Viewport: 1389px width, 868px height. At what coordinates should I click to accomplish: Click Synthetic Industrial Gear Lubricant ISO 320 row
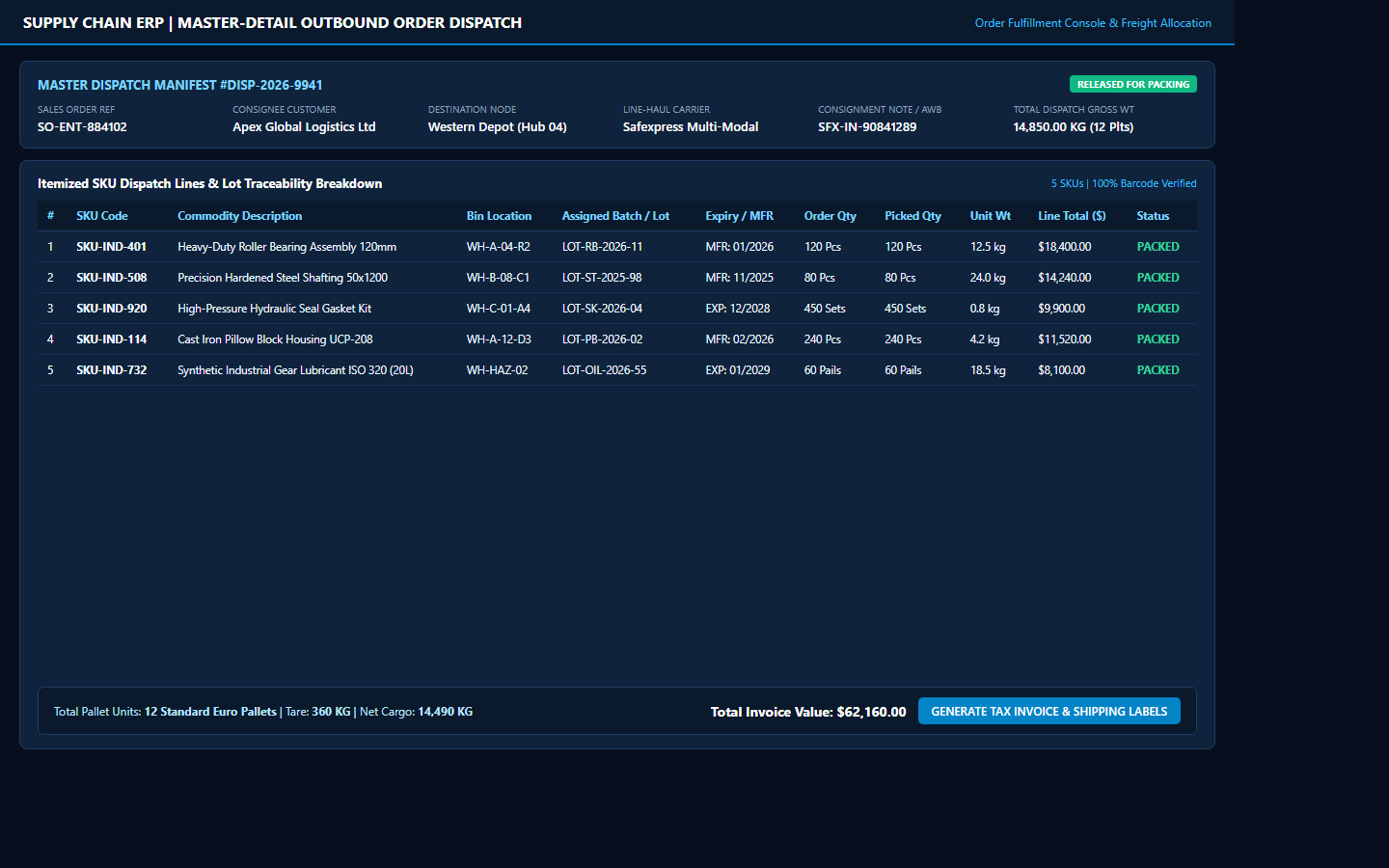coord(617,370)
